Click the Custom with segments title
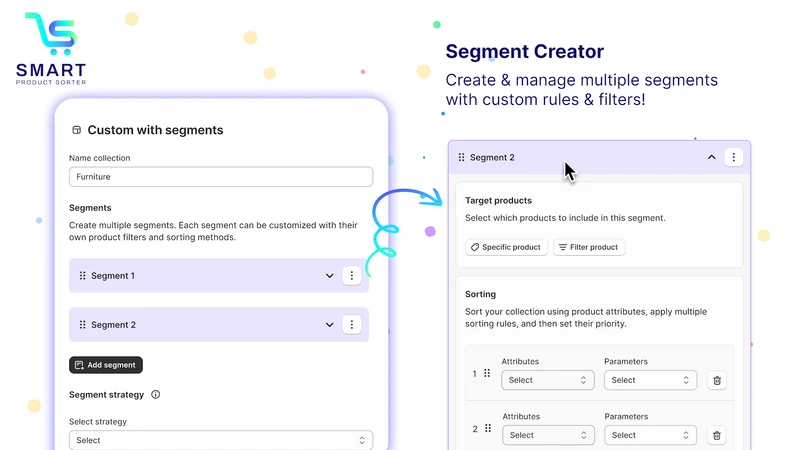This screenshot has width=800, height=450. (155, 130)
